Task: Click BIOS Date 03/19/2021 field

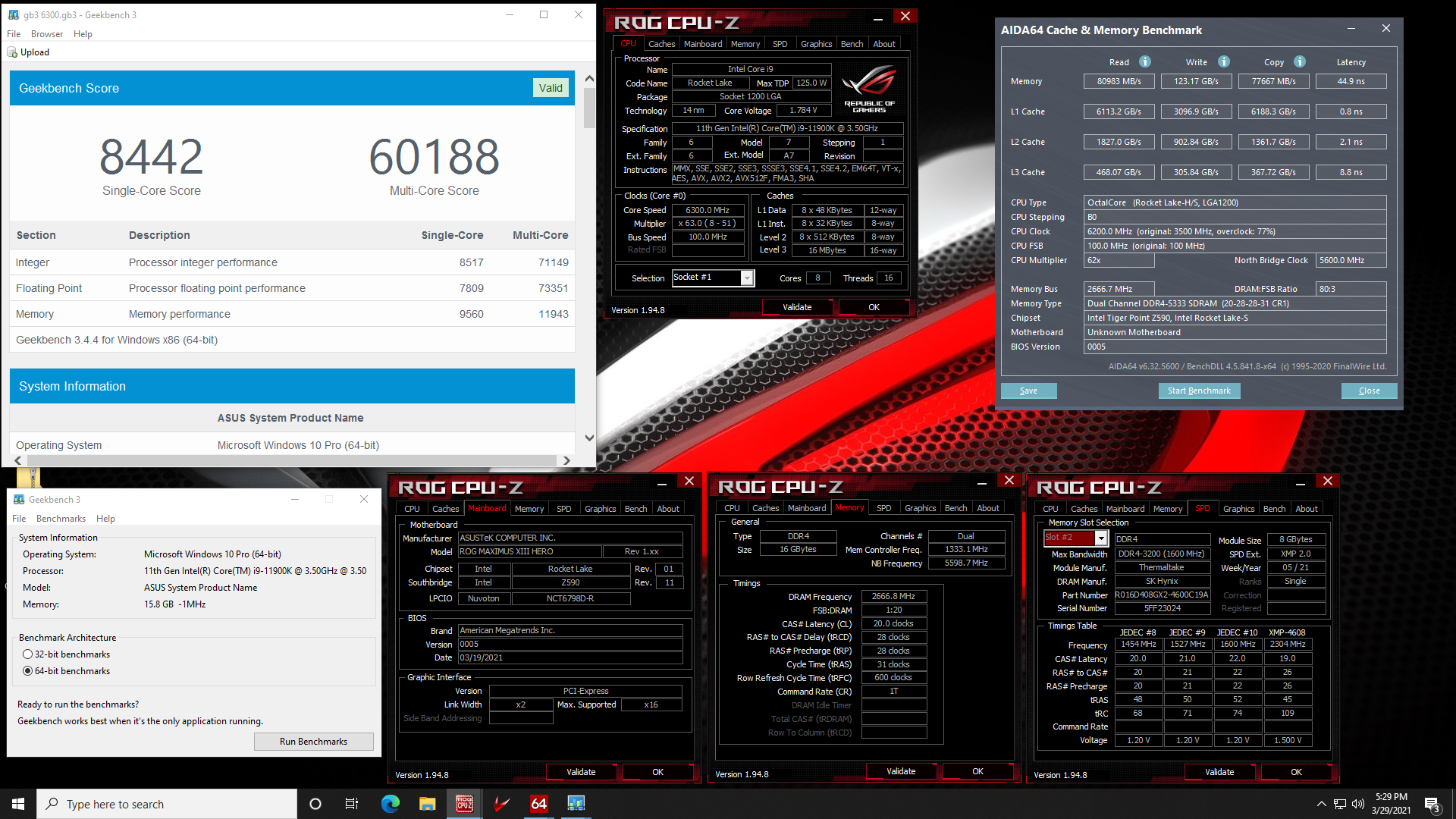Action: (570, 657)
